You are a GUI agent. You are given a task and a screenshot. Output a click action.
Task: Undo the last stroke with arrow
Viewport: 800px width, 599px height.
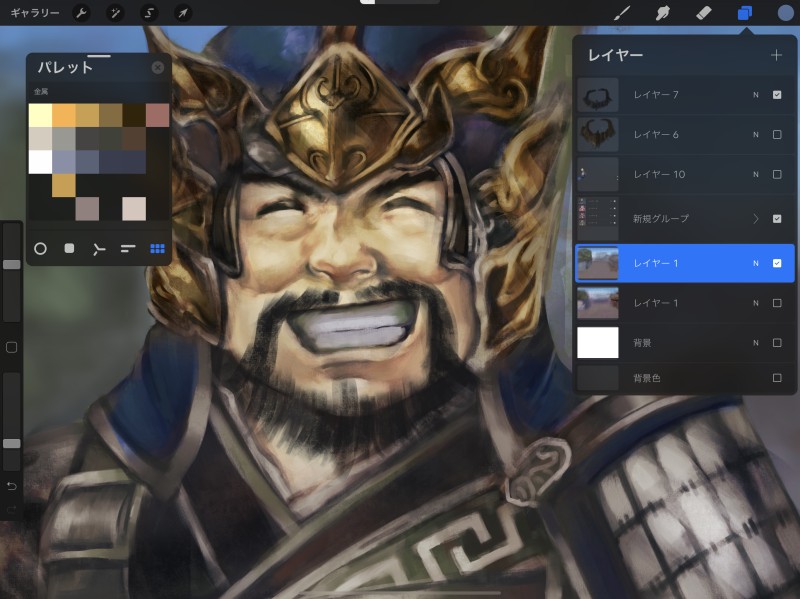click(11, 486)
